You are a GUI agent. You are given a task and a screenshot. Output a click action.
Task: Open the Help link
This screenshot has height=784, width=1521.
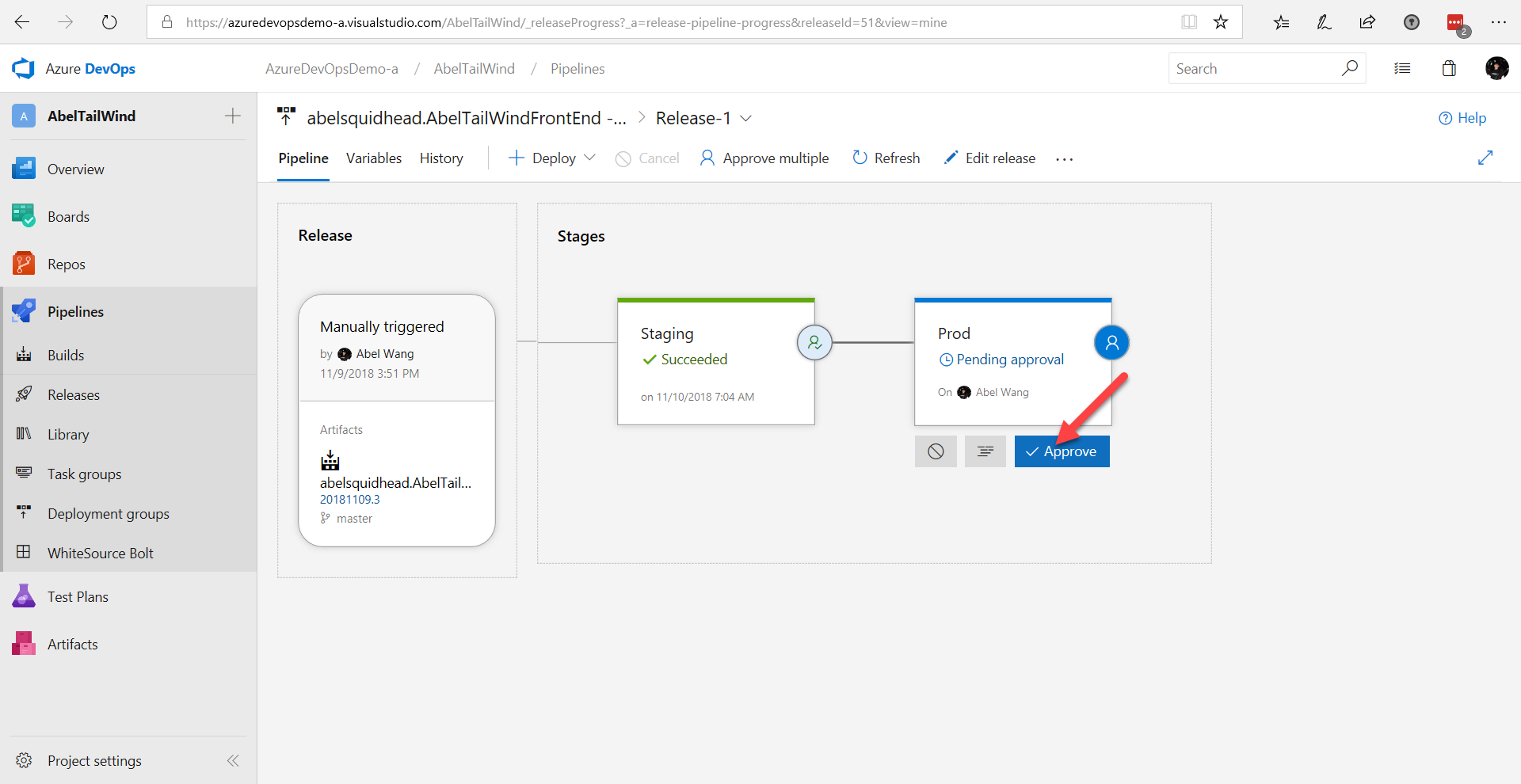pyautogui.click(x=1462, y=118)
